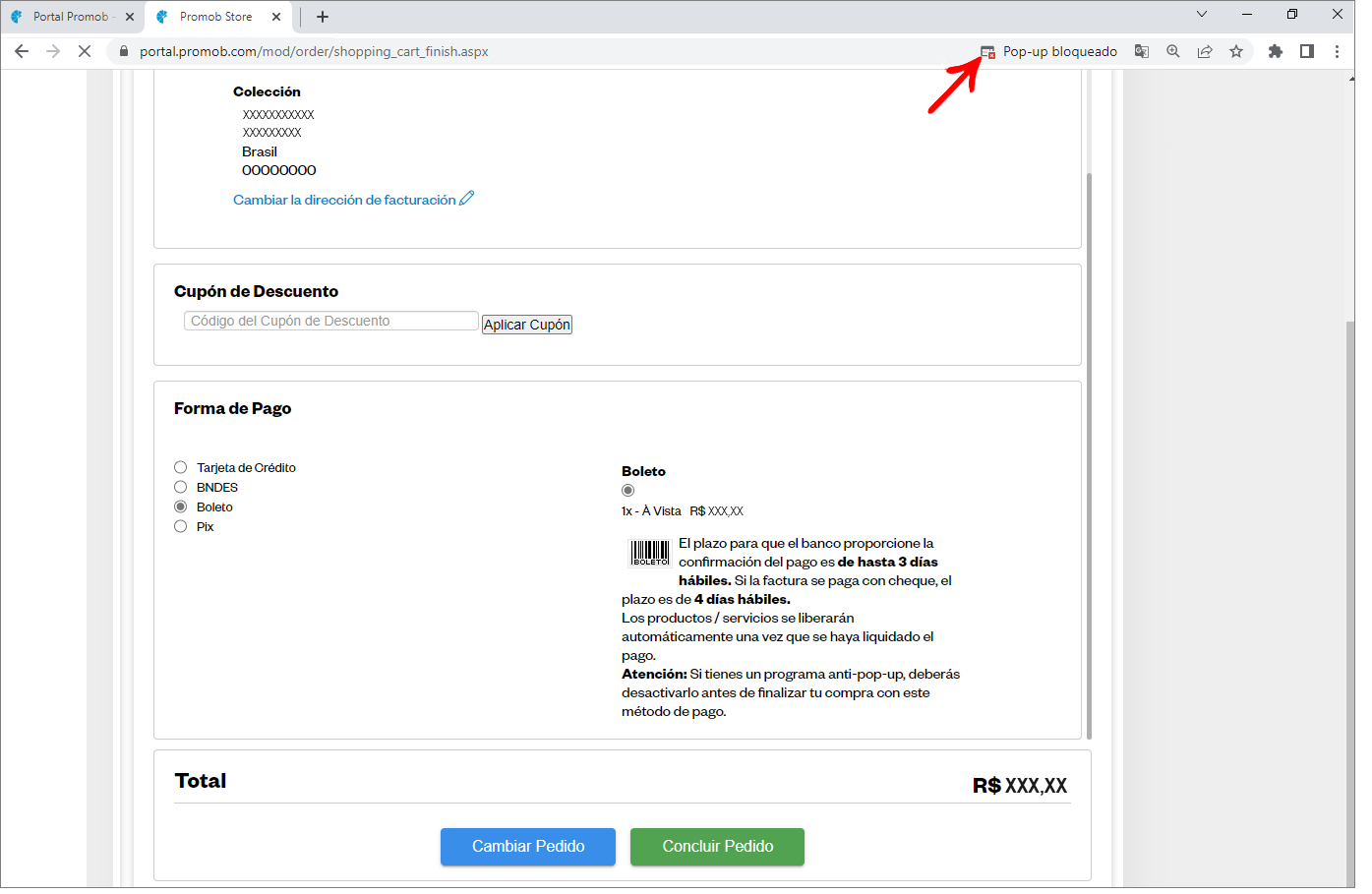Select BNDES payment option
Screen dimensions: 1372x894
click(x=181, y=487)
